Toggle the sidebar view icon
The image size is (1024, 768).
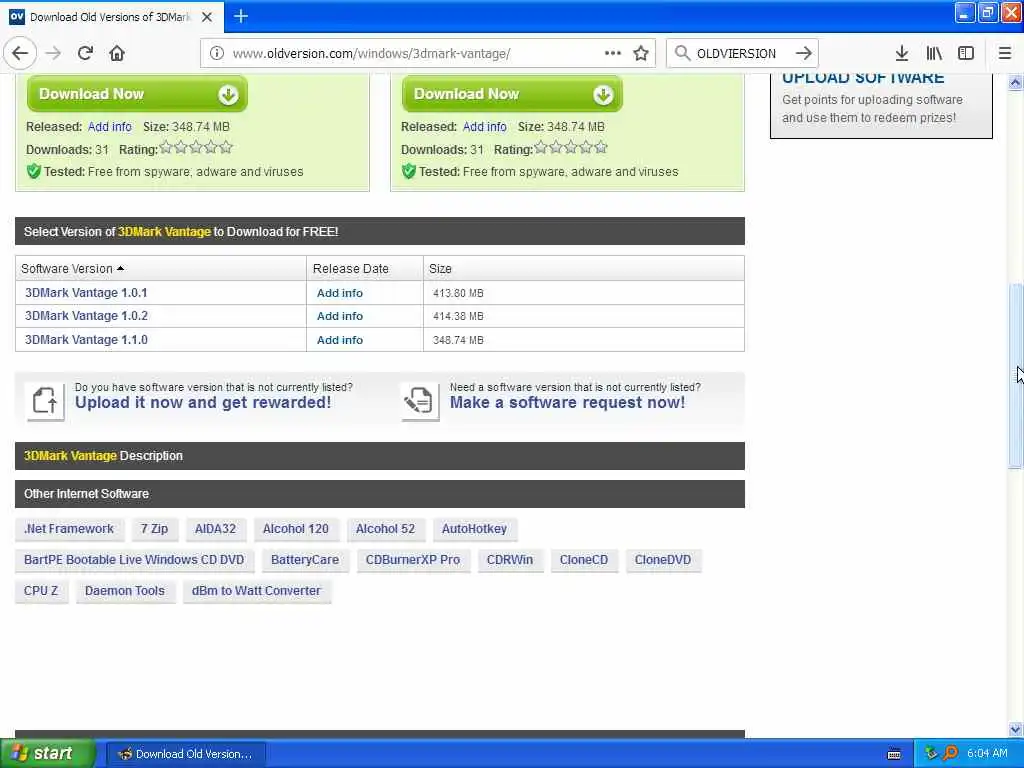[966, 54]
